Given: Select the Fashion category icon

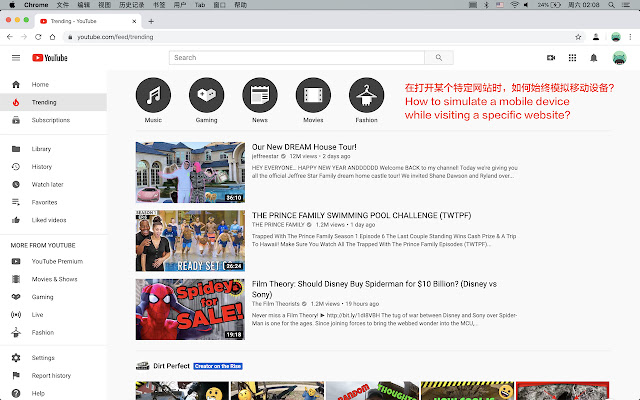Looking at the screenshot, I should pos(366,95).
